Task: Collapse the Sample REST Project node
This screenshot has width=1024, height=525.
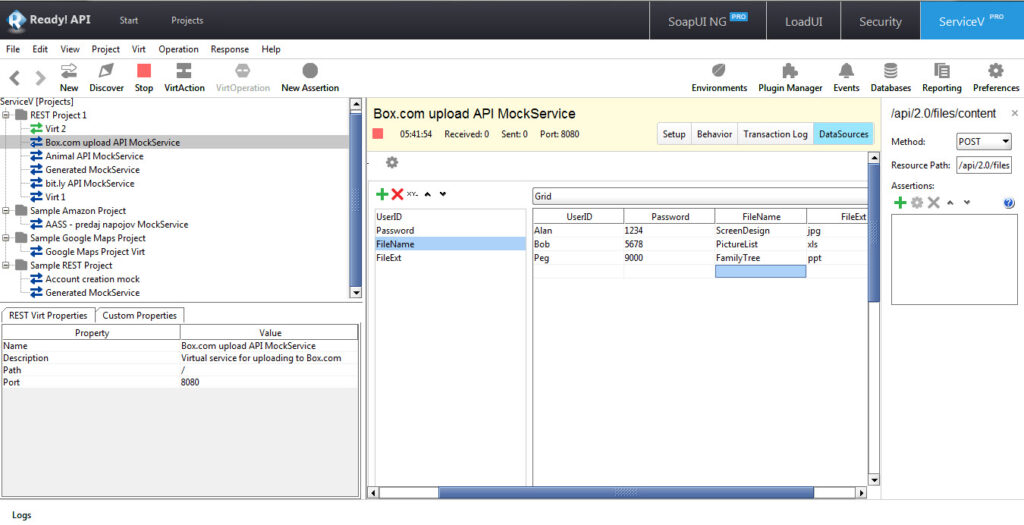Action: pyautogui.click(x=7, y=266)
